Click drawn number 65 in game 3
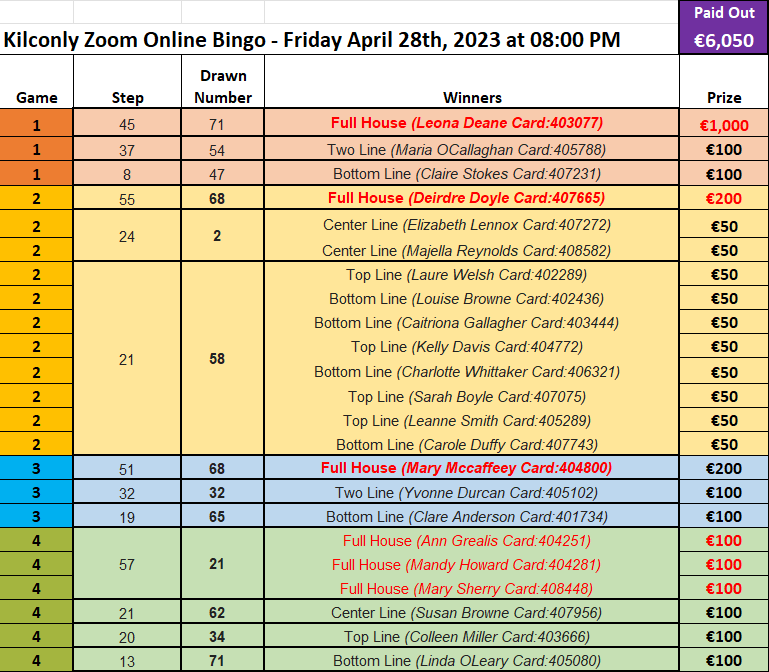Screen dimensions: 769x672 click(x=223, y=516)
